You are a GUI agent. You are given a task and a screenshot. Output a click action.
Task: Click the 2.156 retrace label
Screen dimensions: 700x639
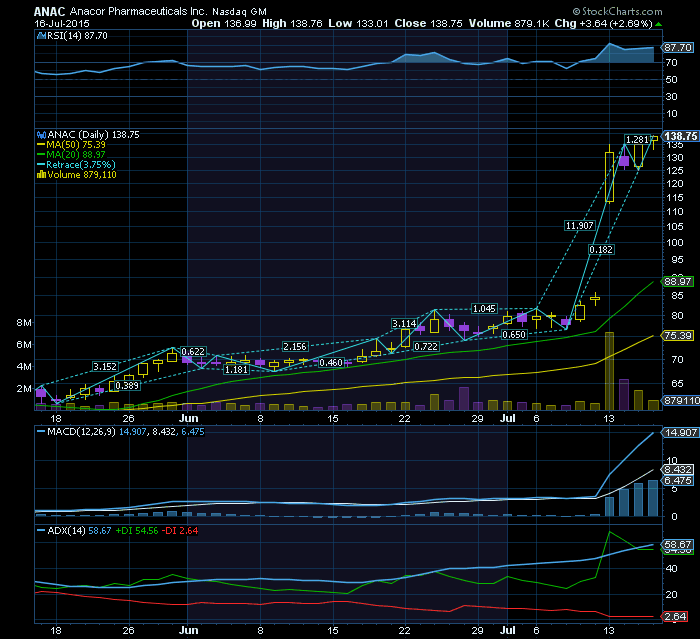[x=295, y=347]
